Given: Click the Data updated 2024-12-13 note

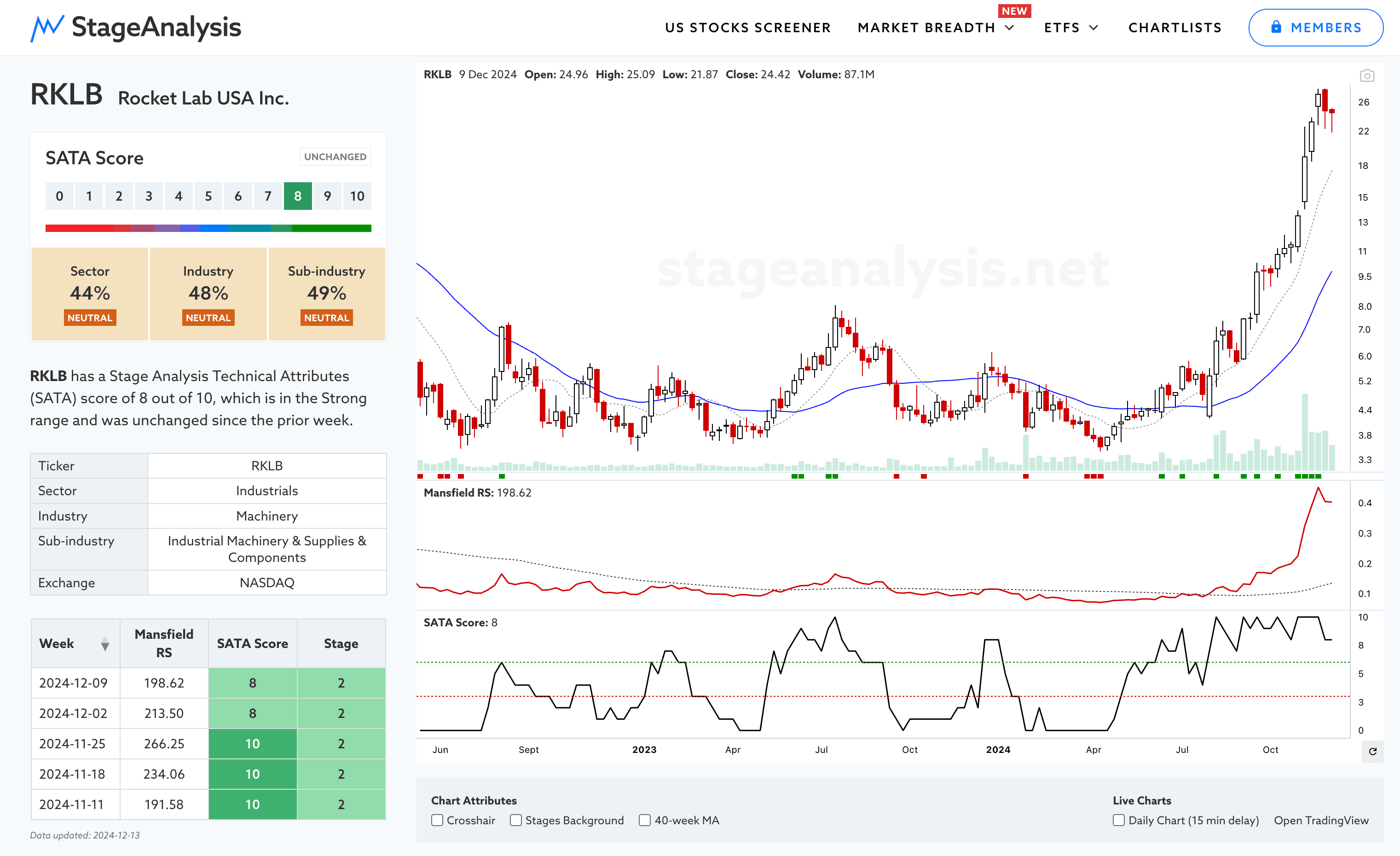Looking at the screenshot, I should click(85, 836).
